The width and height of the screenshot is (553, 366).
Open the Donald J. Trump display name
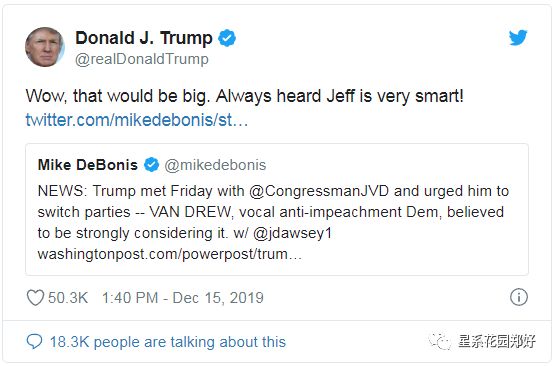pyautogui.click(x=144, y=38)
